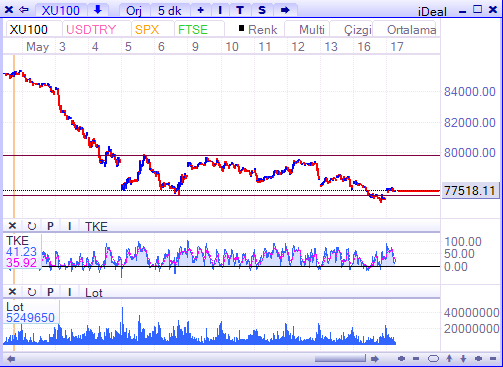Open the symbol dropdown arrow after XU100
Image resolution: width=503 pixels, height=367 pixels.
(x=98, y=10)
